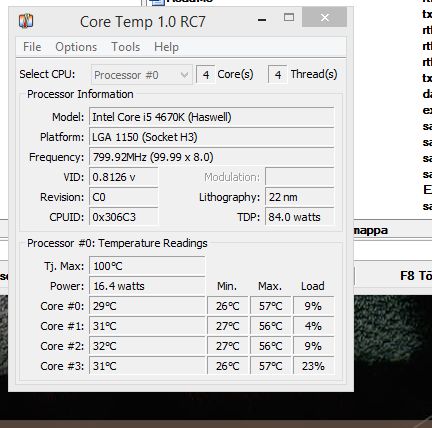Viewport: 432px width, 428px height.
Task: Click the Temperature Readings group heading
Action: 117,243
